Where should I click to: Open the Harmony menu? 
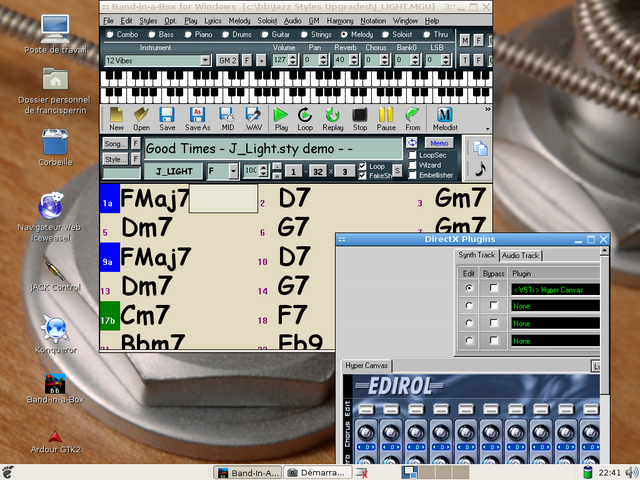340,21
